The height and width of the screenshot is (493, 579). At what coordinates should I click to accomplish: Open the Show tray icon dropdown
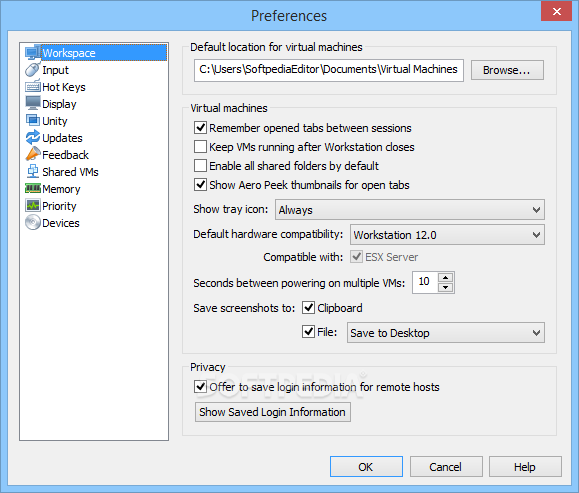pyautogui.click(x=410, y=210)
